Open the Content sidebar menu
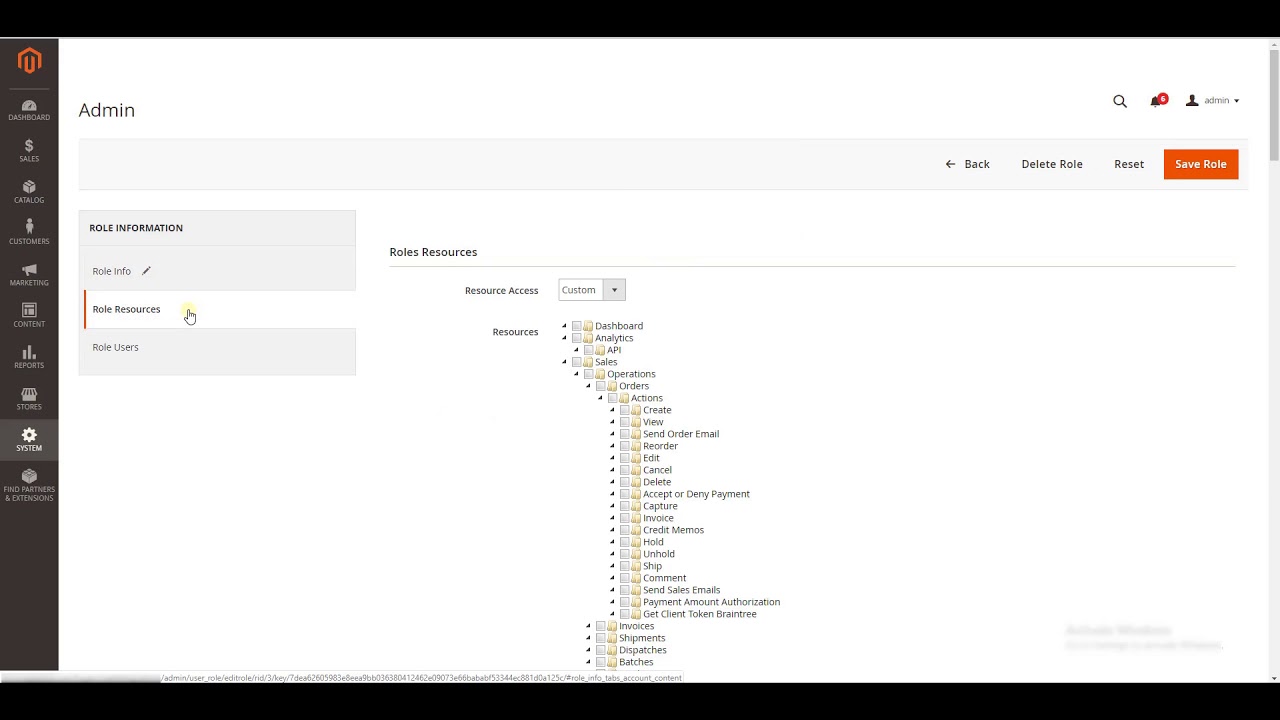Image resolution: width=1280 pixels, height=720 pixels. [x=29, y=317]
